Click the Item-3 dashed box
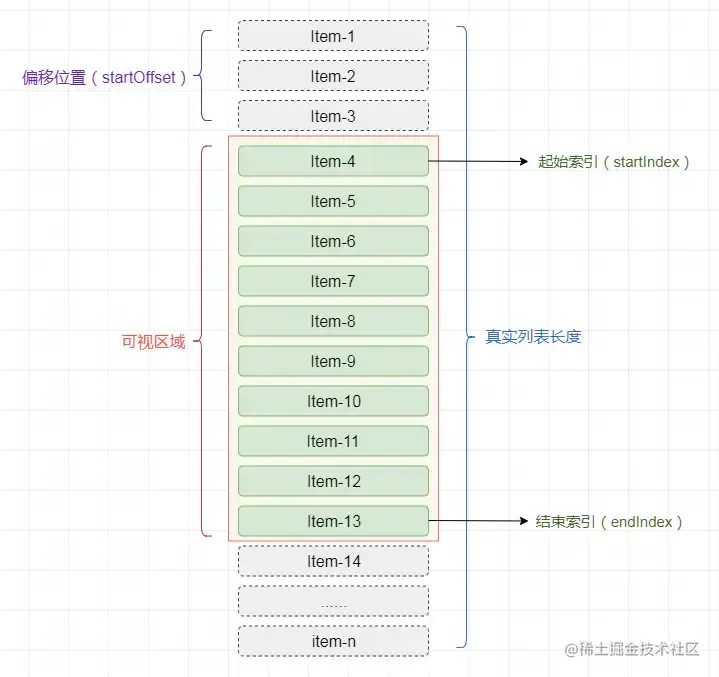Viewport: 719px width, 677px height. click(333, 116)
